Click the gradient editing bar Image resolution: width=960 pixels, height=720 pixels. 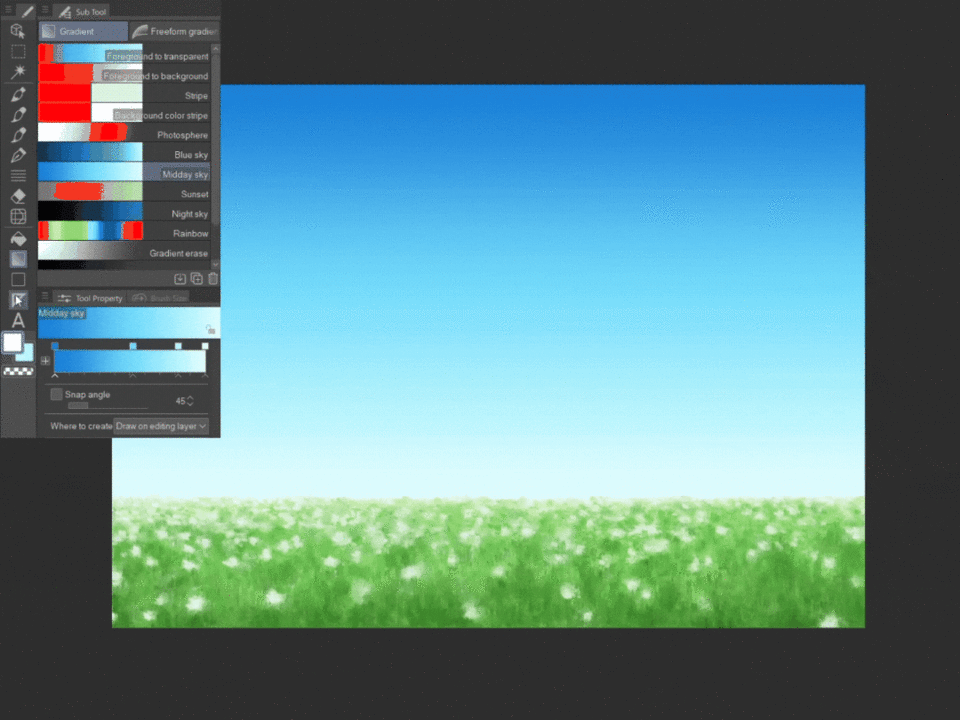tap(130, 361)
